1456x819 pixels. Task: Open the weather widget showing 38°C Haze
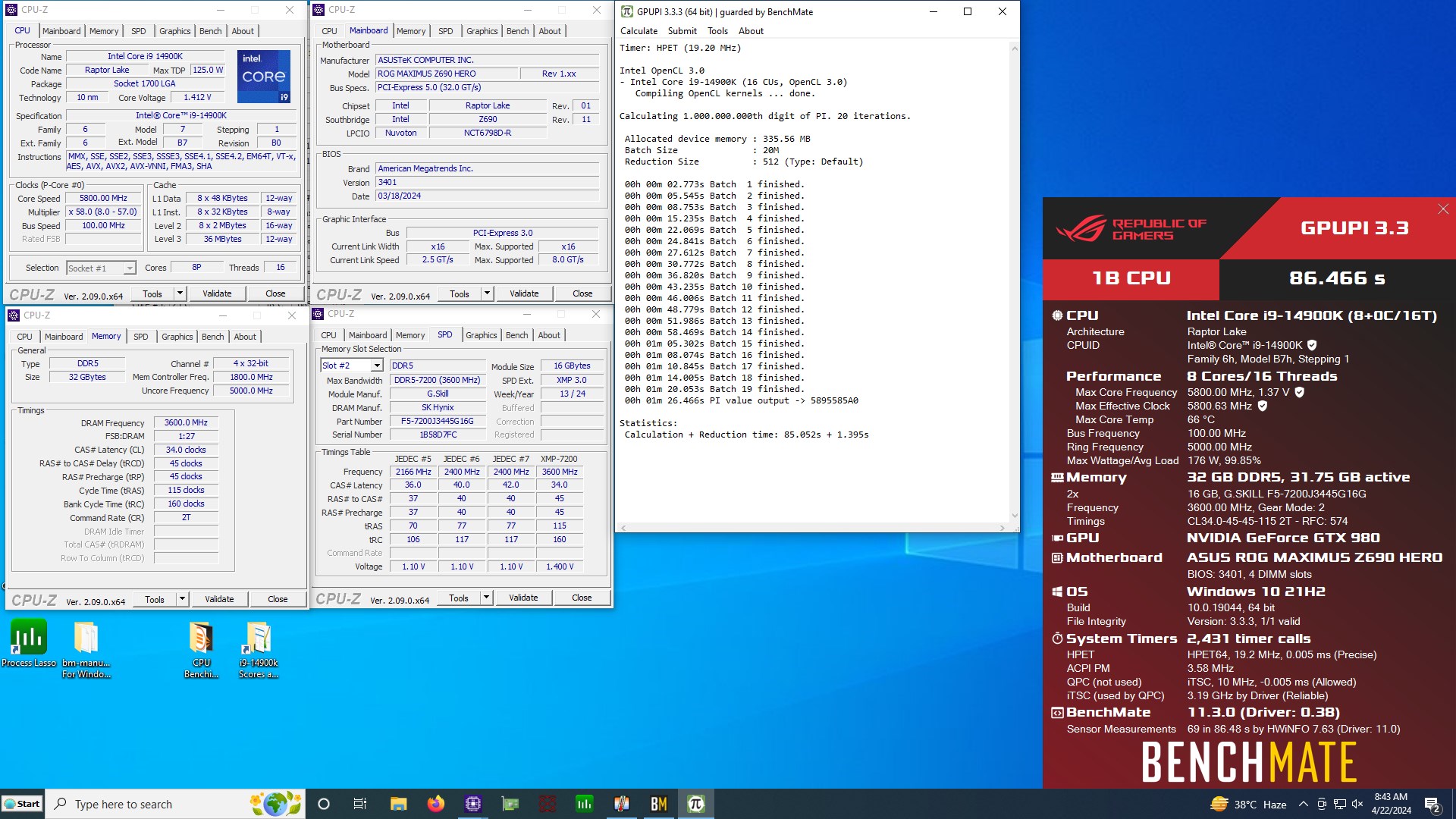coord(1248,805)
